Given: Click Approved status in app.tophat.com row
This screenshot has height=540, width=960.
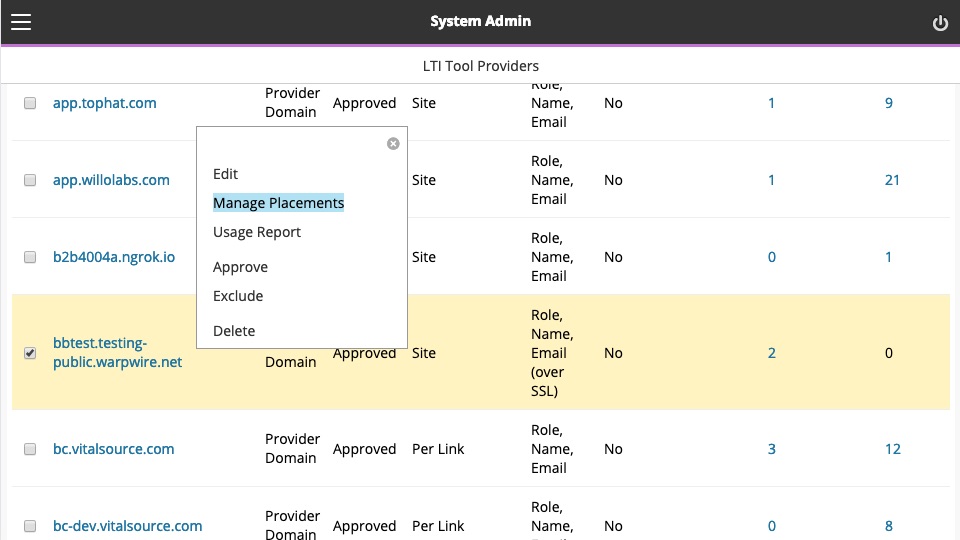Looking at the screenshot, I should coord(364,103).
